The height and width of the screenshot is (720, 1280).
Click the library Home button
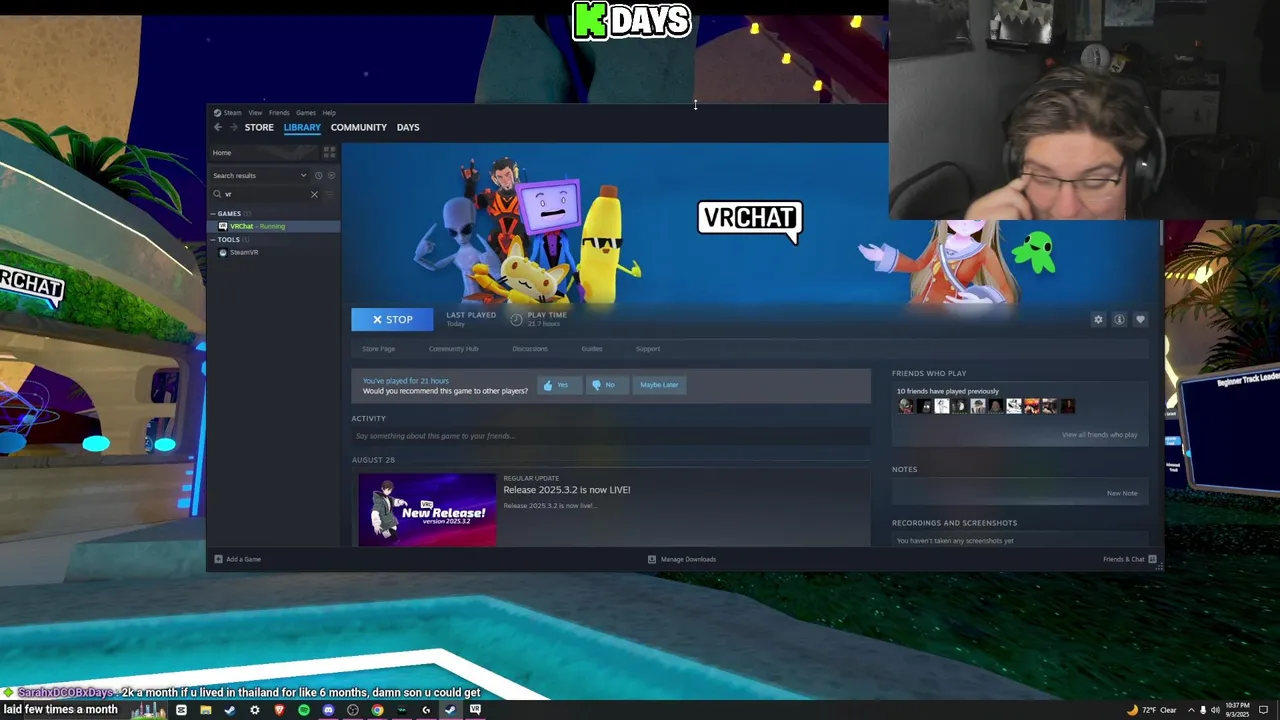coord(263,153)
